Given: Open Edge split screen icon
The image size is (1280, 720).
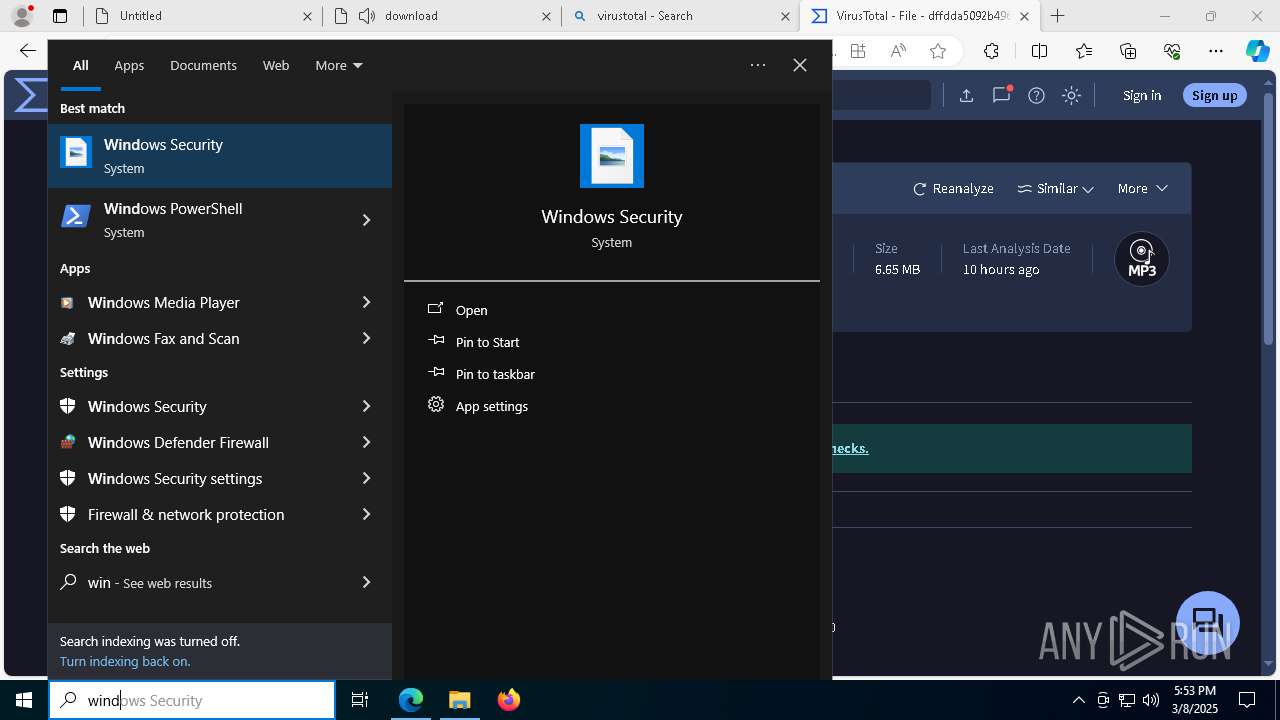Looking at the screenshot, I should pos(1039,51).
